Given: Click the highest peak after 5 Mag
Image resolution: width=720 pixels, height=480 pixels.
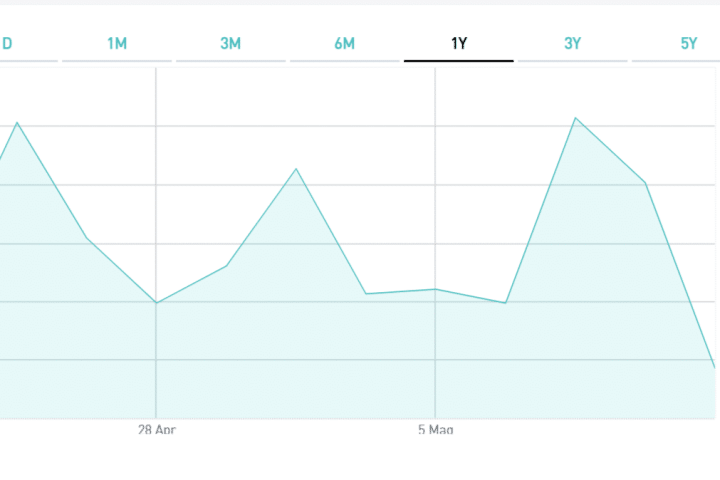Looking at the screenshot, I should (575, 118).
